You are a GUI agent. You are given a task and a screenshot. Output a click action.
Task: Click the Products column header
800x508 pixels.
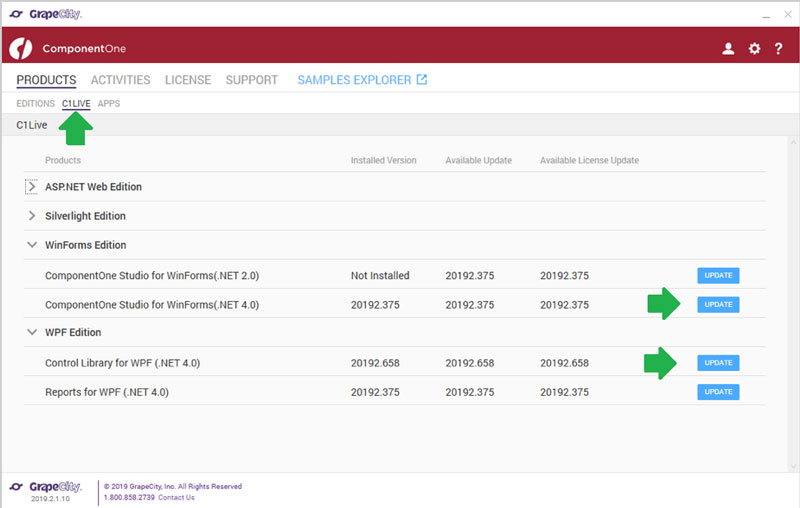(63, 160)
